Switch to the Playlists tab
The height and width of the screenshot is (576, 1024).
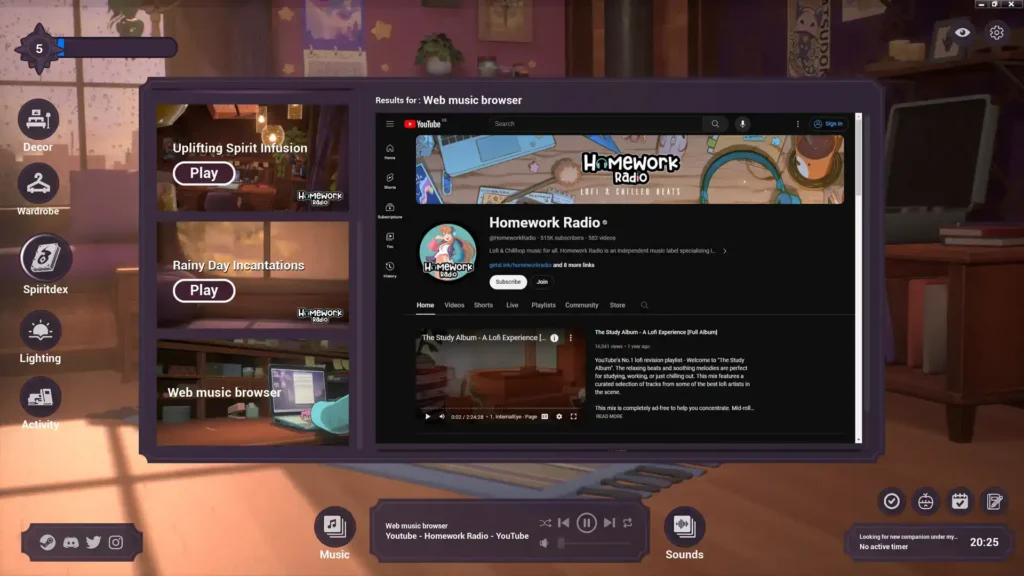[543, 305]
